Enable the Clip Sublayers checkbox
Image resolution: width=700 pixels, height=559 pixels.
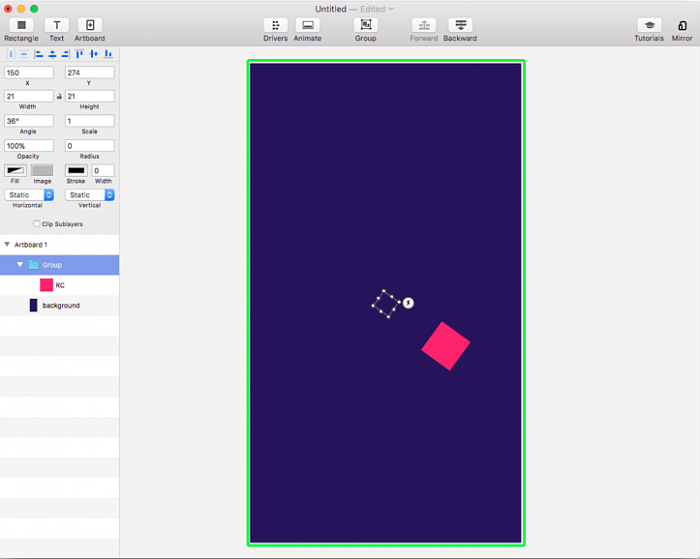pos(37,224)
